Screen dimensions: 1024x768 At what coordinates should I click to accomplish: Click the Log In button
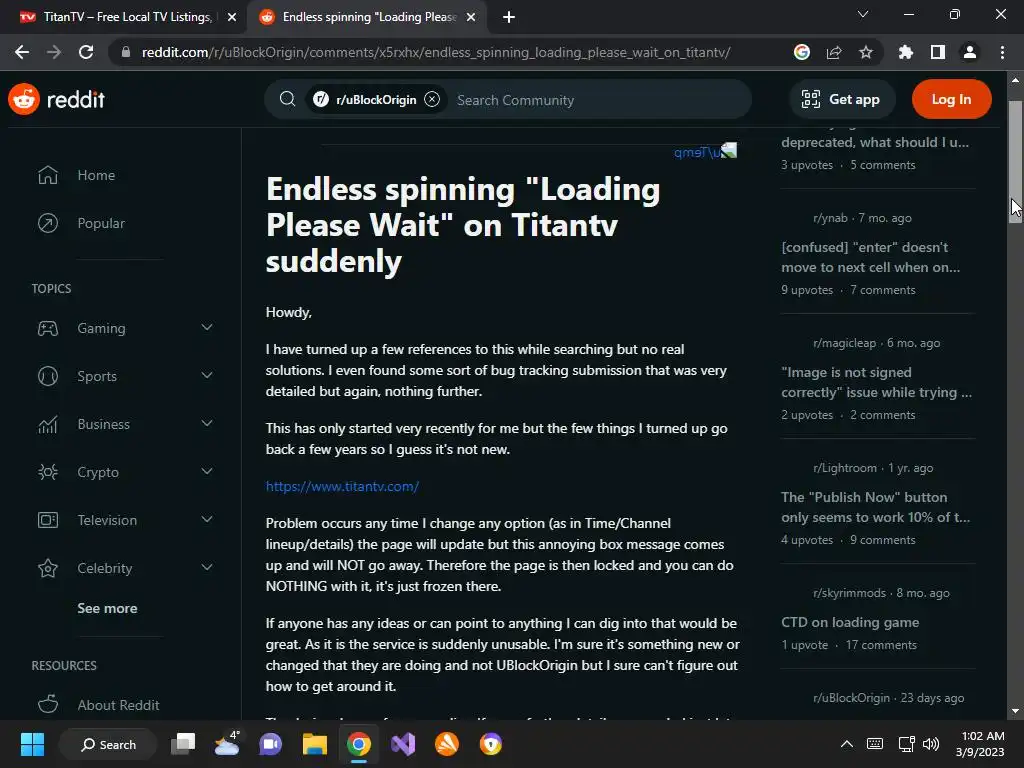tap(952, 99)
